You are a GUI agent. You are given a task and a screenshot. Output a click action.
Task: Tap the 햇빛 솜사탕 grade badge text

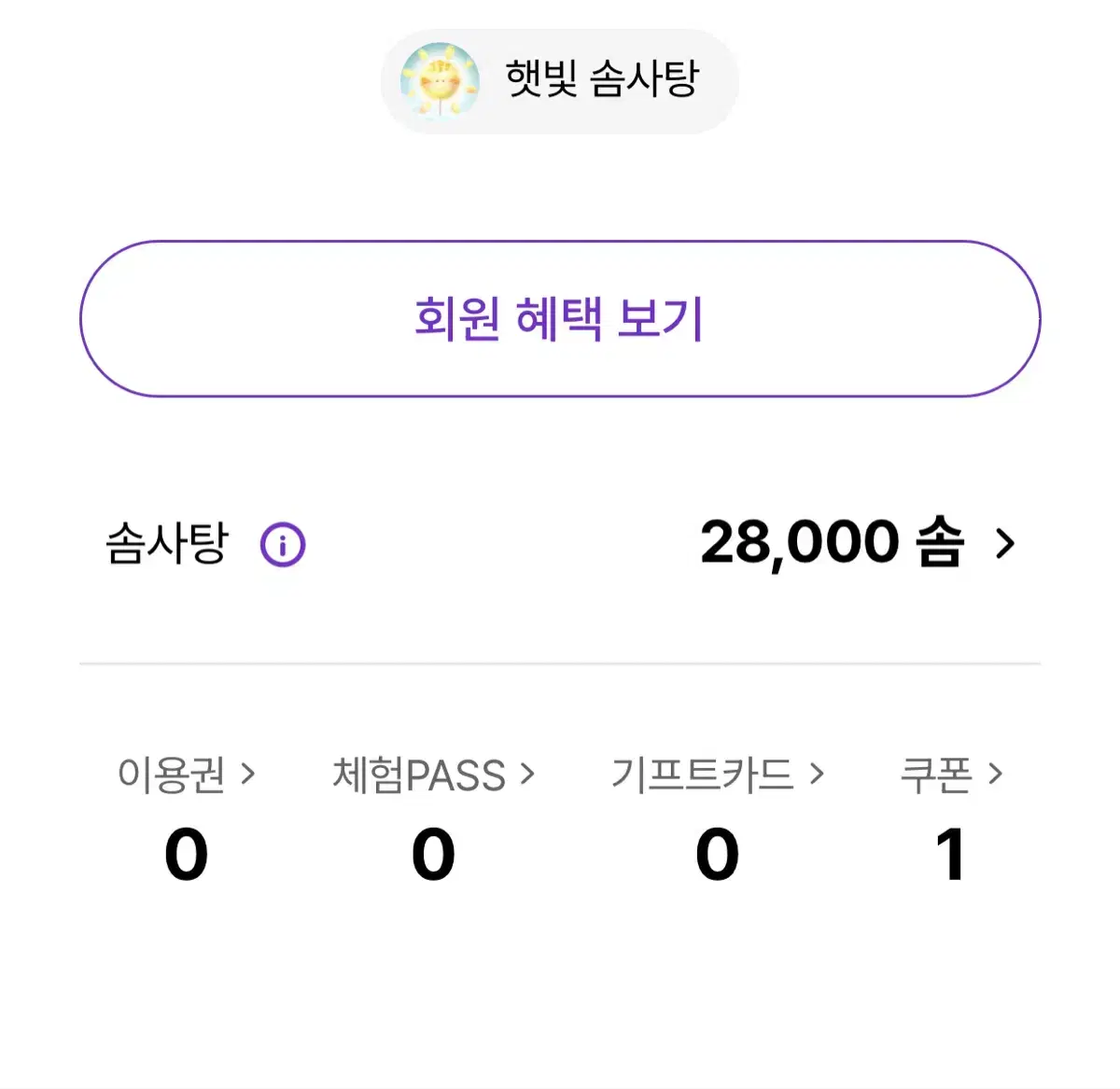tap(602, 78)
